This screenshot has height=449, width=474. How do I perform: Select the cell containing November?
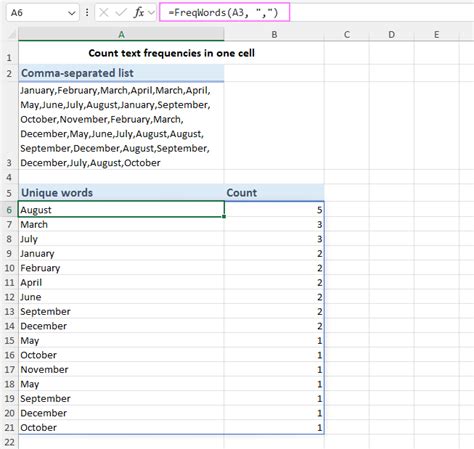click(121, 369)
